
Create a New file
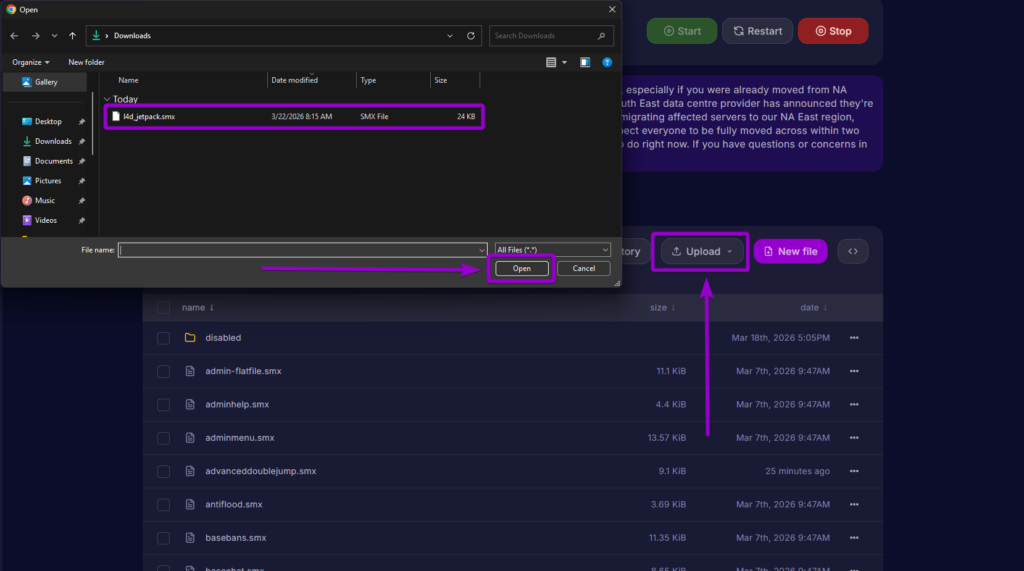pyautogui.click(x=790, y=252)
